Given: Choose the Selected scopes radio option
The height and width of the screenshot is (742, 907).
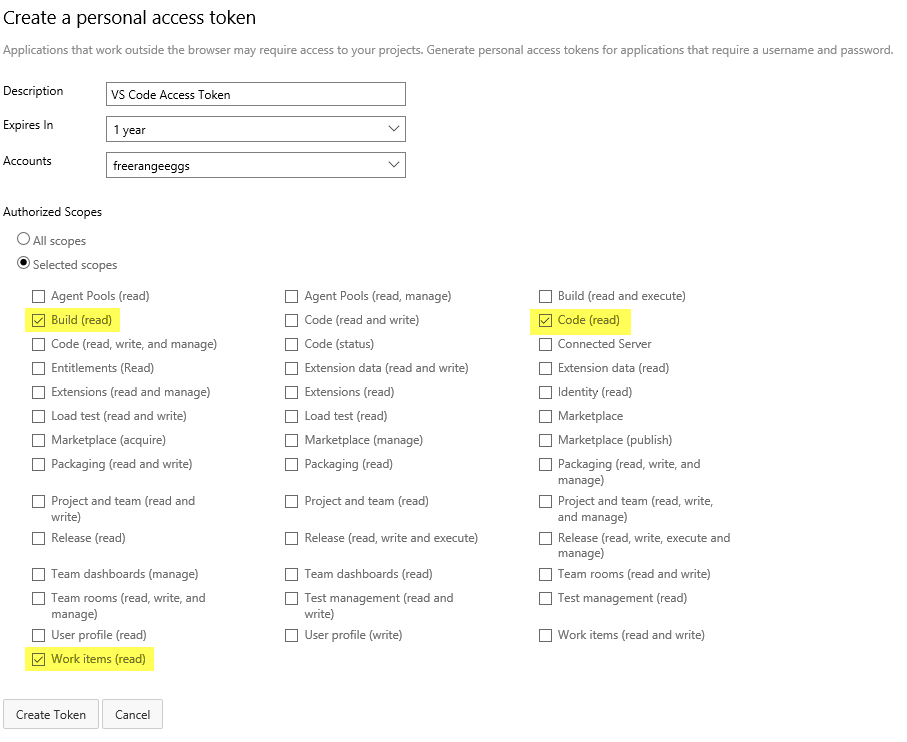Looking at the screenshot, I should pyautogui.click(x=24, y=264).
